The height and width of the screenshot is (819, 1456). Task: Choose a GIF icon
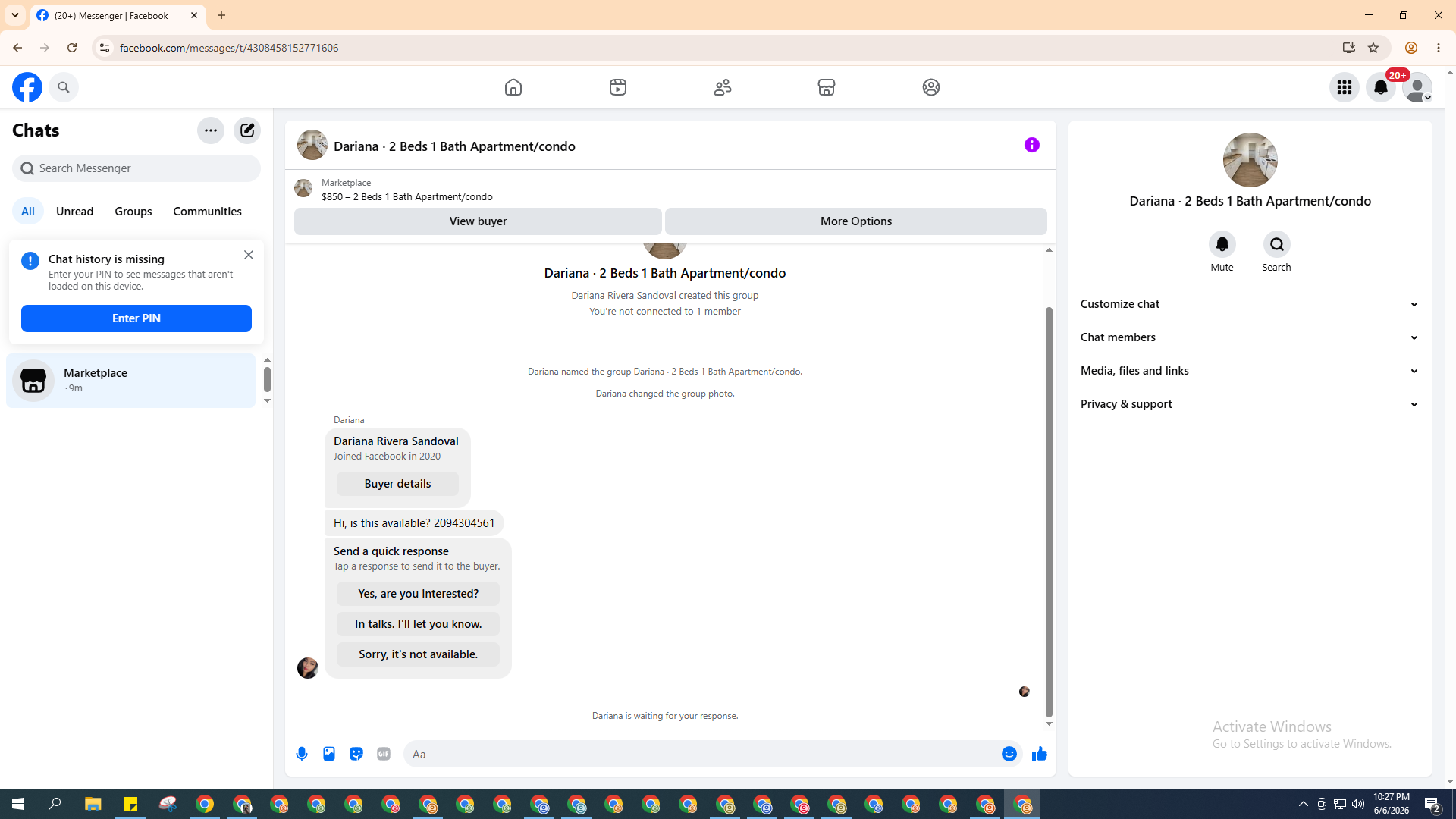pyautogui.click(x=384, y=754)
